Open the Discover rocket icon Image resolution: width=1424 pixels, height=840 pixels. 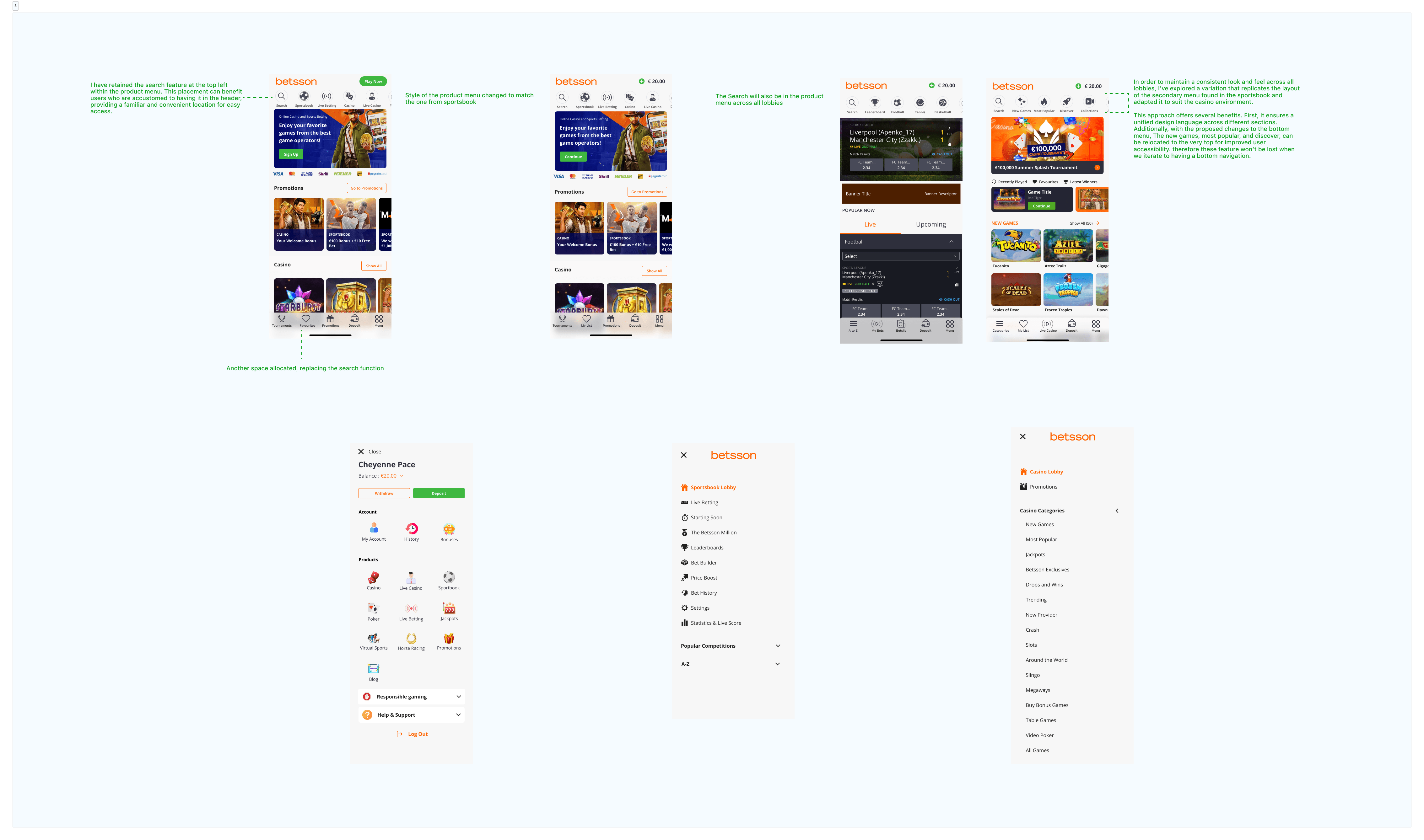(1066, 102)
